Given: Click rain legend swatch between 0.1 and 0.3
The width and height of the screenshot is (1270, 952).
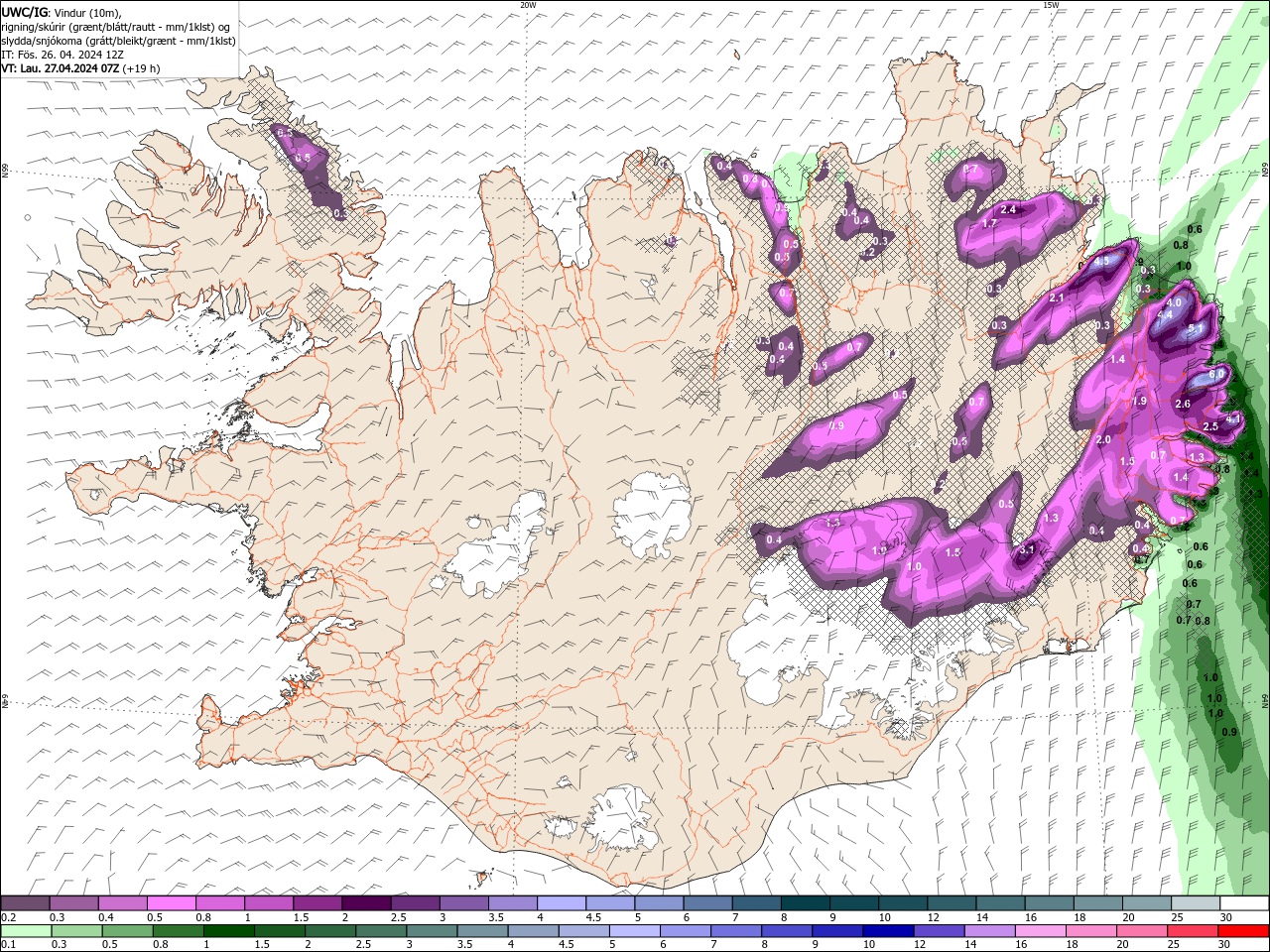Looking at the screenshot, I should [27, 931].
